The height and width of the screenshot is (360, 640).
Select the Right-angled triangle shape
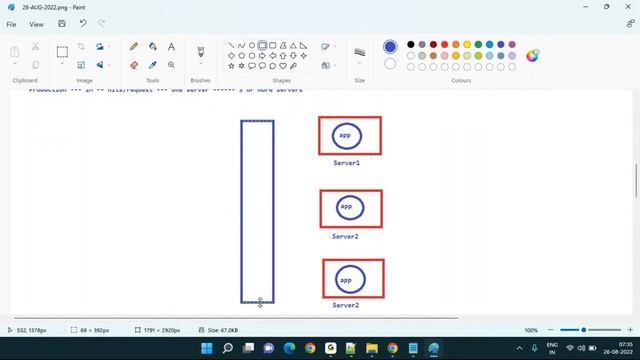coord(303,45)
